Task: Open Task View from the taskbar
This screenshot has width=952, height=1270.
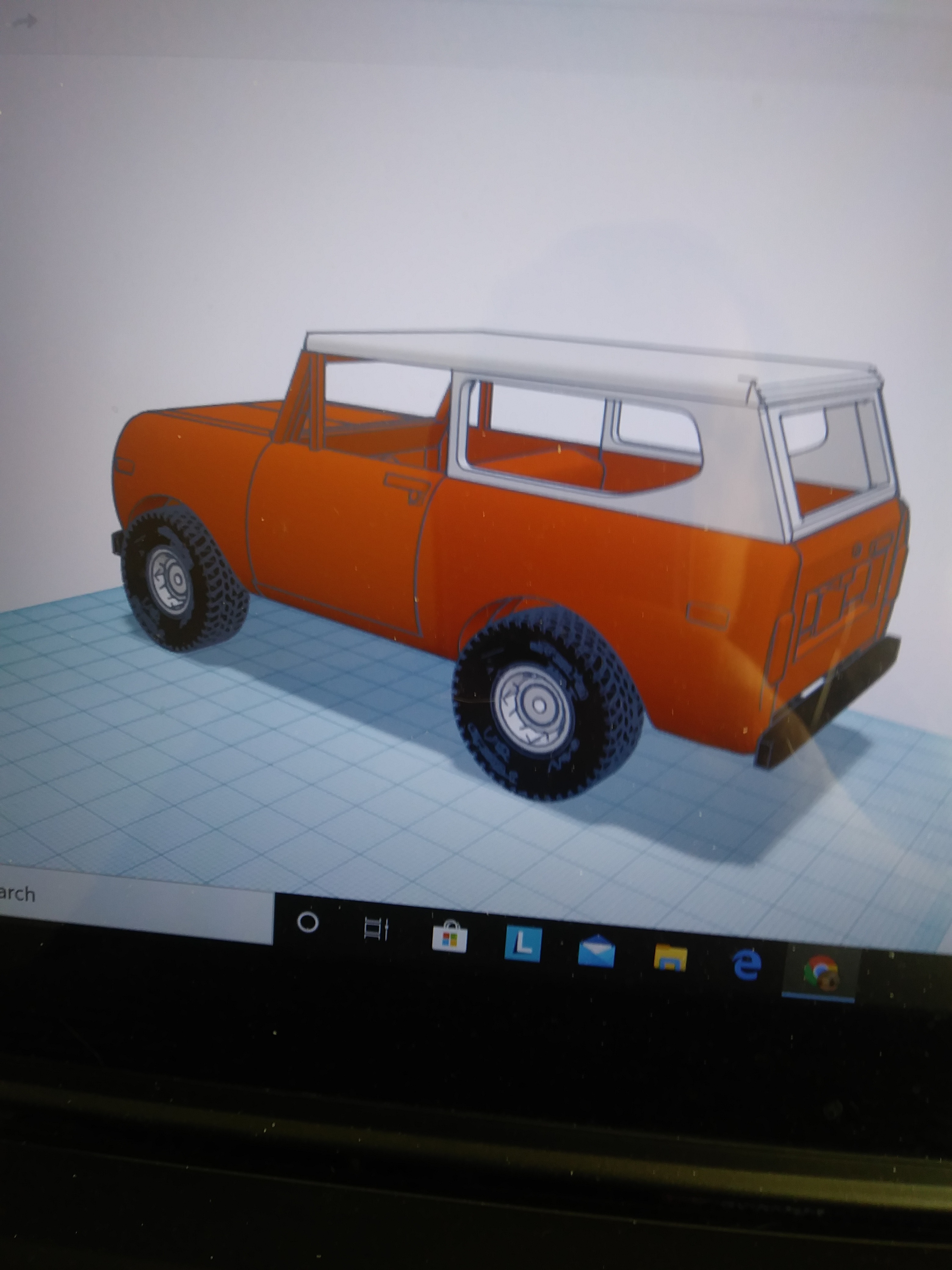Action: point(377,929)
